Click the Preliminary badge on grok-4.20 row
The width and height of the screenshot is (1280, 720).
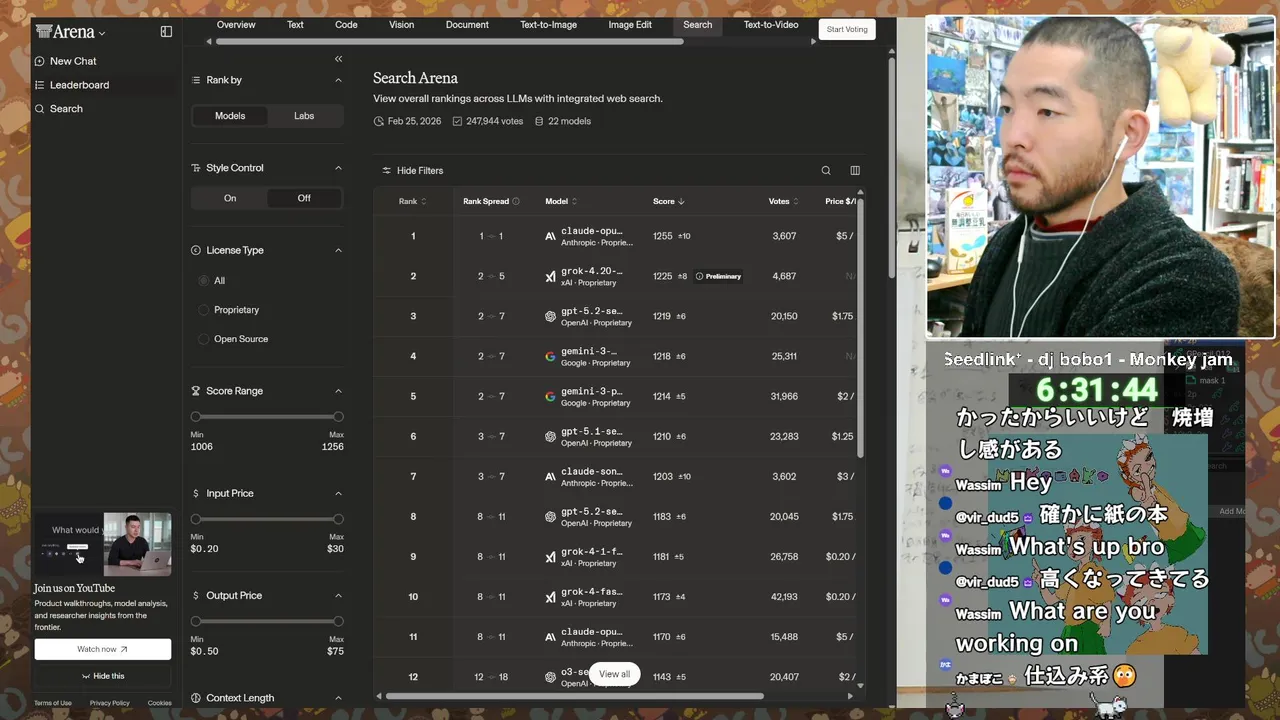click(x=718, y=276)
